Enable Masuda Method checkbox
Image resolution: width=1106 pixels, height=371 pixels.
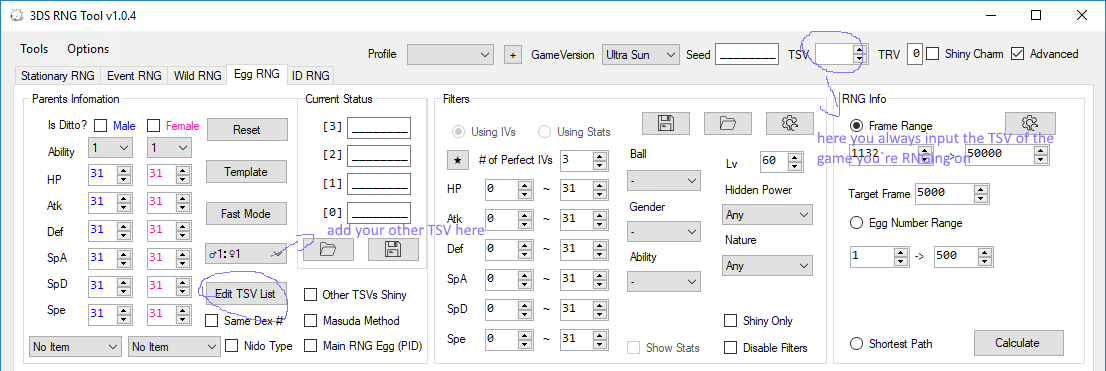pyautogui.click(x=310, y=320)
